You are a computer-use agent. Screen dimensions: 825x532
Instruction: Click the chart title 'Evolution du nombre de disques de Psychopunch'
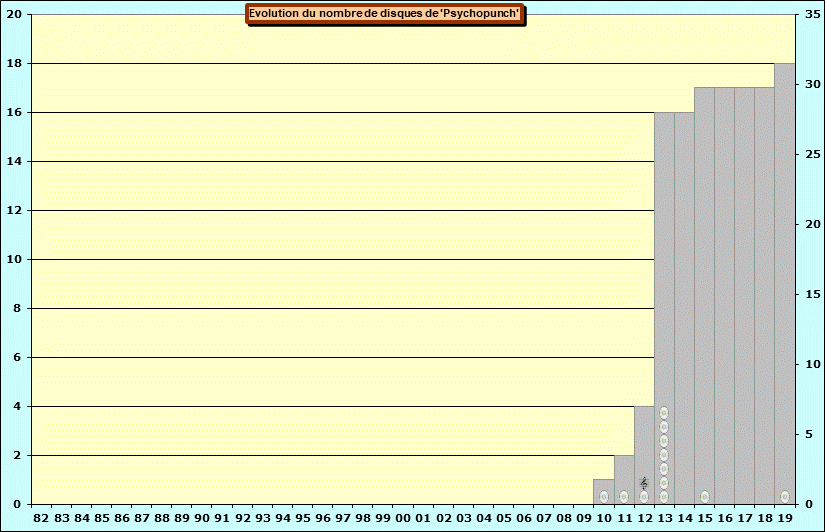tap(384, 14)
